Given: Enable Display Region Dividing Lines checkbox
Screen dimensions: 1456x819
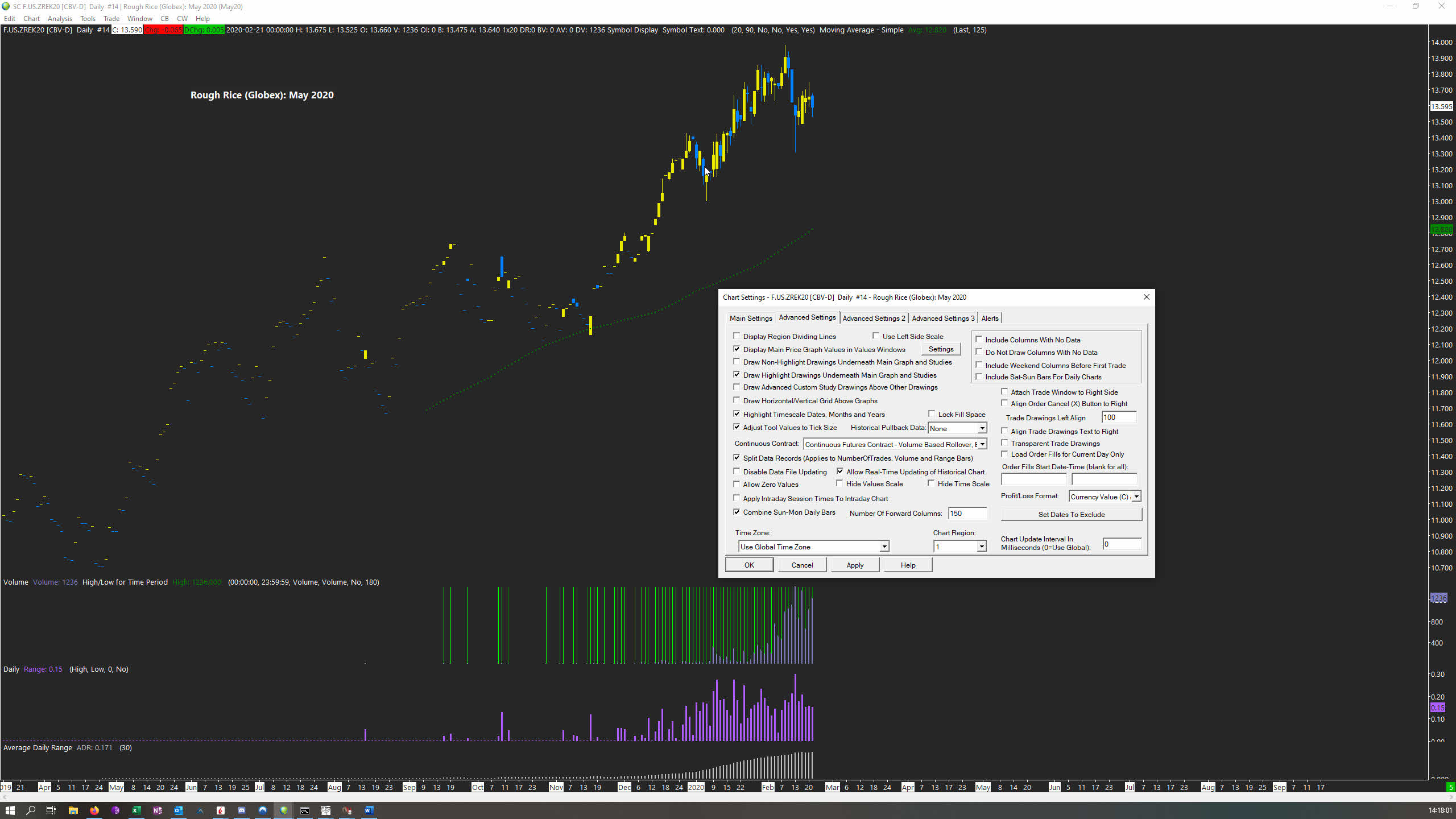Looking at the screenshot, I should pos(737,336).
